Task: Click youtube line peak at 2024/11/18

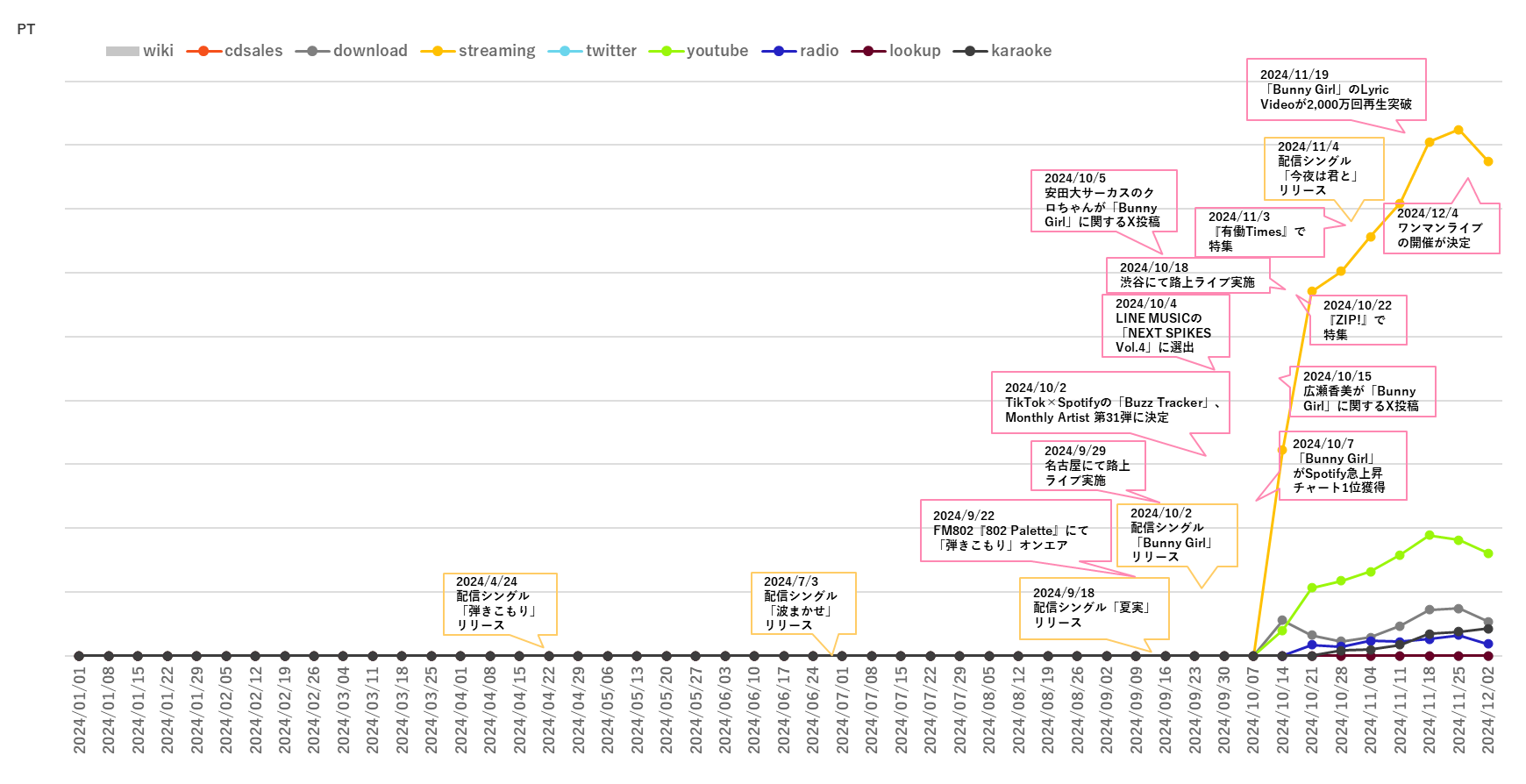Action: [x=1430, y=535]
